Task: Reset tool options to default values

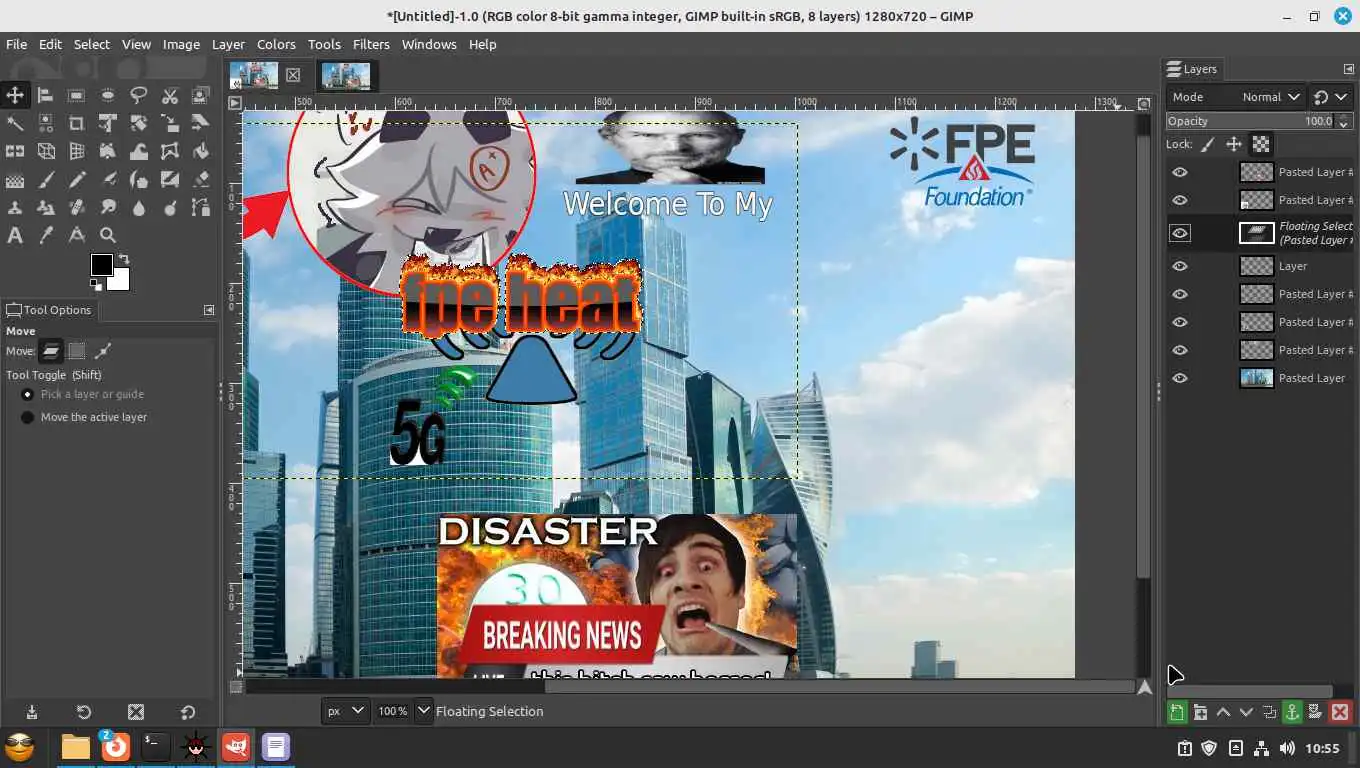Action: point(188,712)
